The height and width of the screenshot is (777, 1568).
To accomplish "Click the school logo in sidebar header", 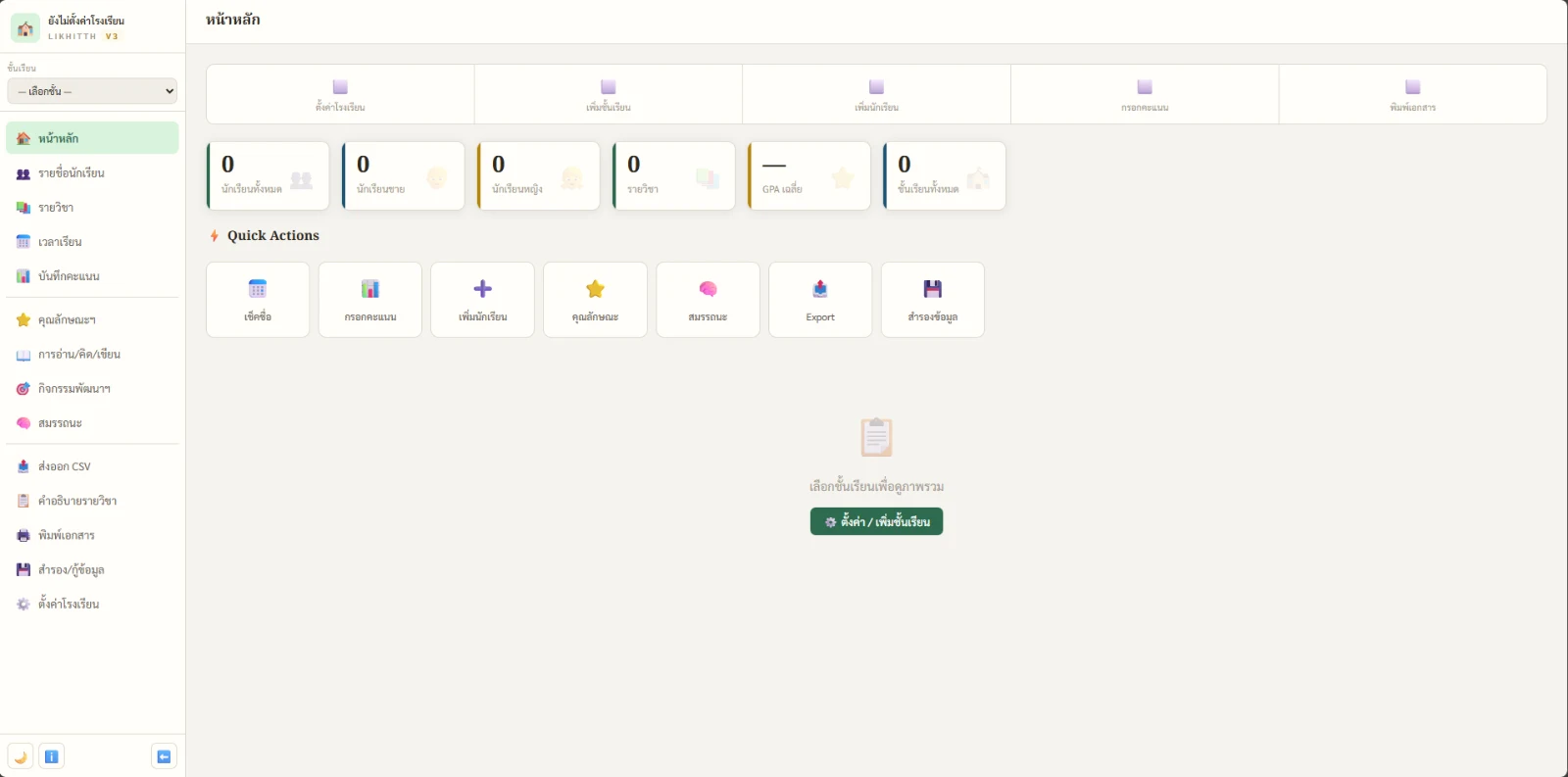I will point(25,27).
